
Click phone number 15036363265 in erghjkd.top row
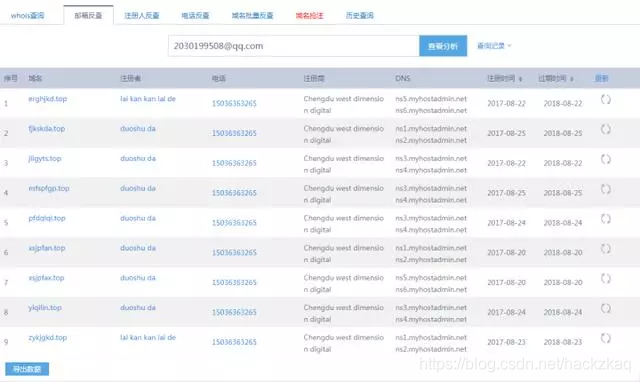tap(234, 103)
